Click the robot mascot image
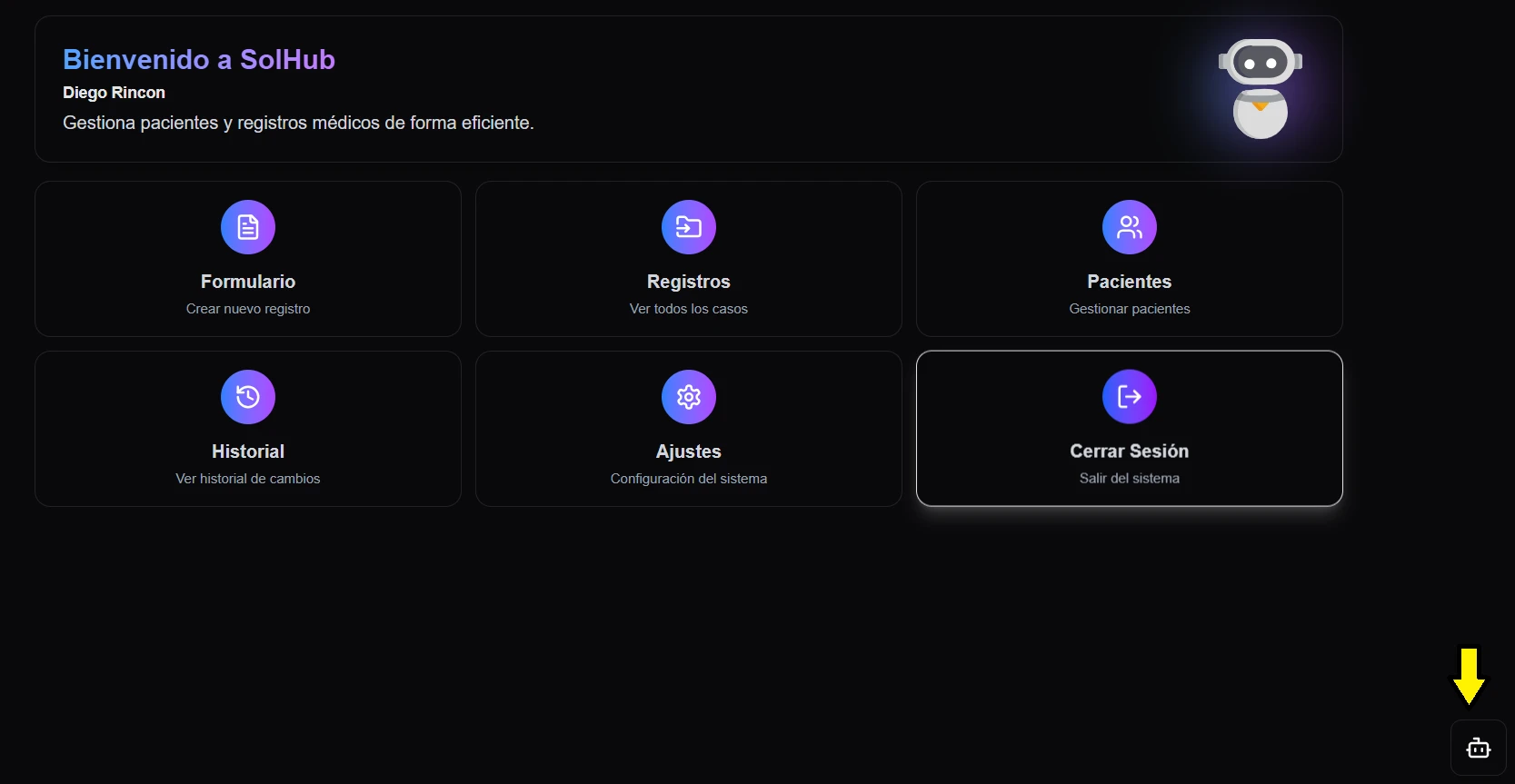 [x=1260, y=88]
